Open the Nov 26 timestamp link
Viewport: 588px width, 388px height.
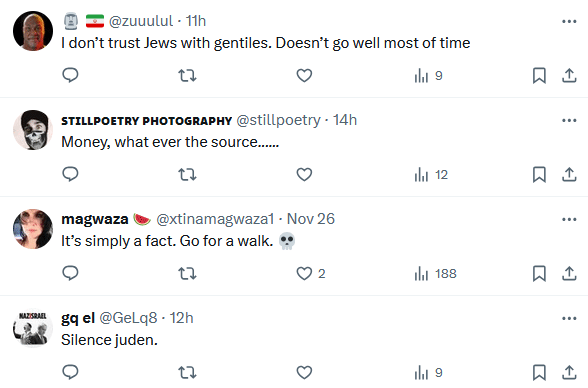[310, 219]
